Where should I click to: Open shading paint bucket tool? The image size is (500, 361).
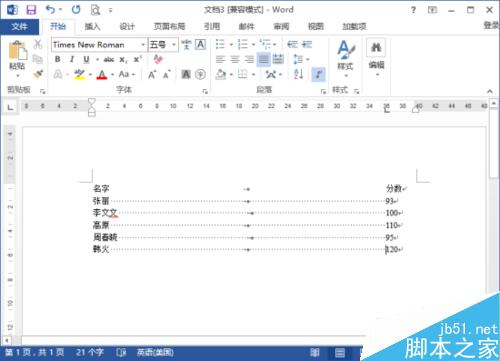click(x=220, y=74)
